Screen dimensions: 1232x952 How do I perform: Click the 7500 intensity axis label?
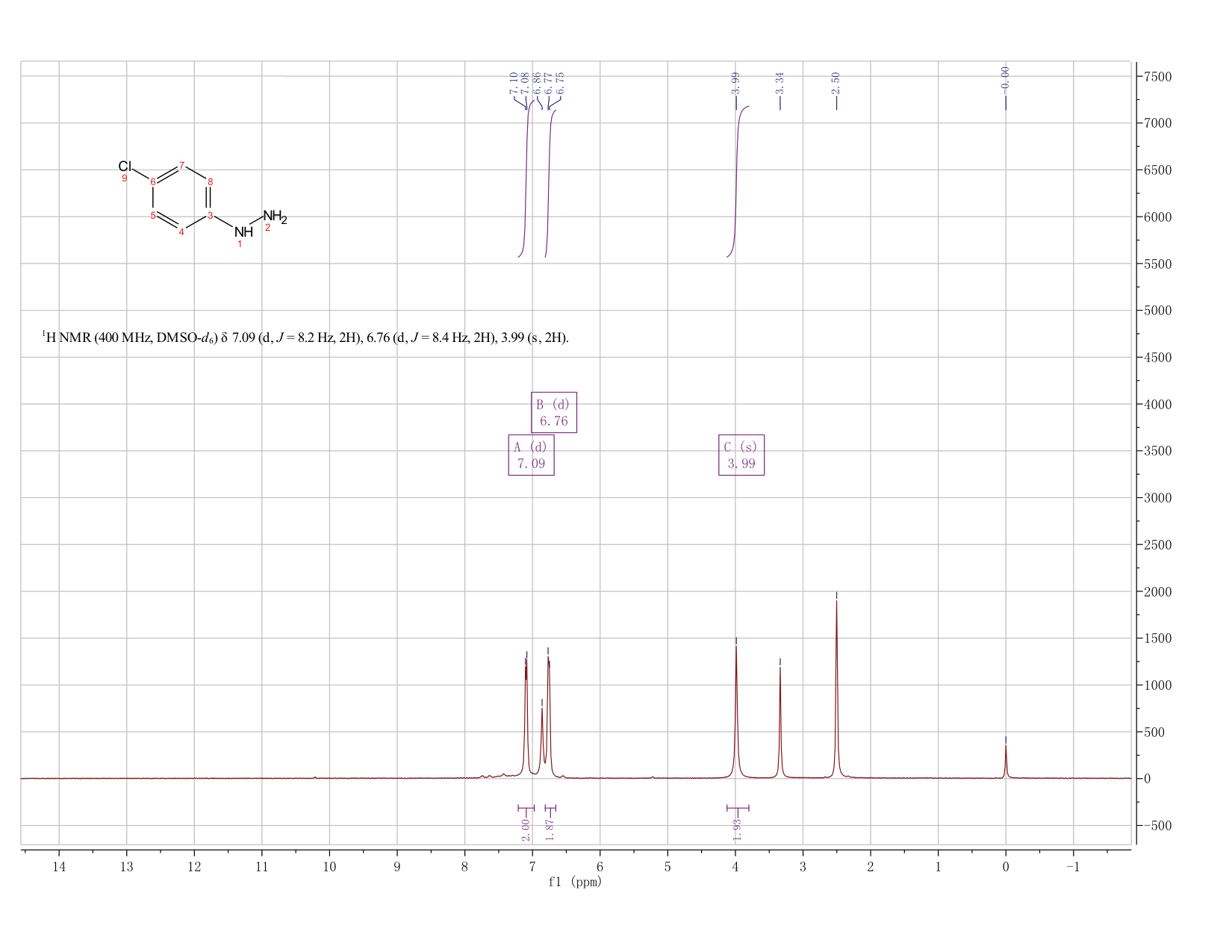click(1157, 76)
